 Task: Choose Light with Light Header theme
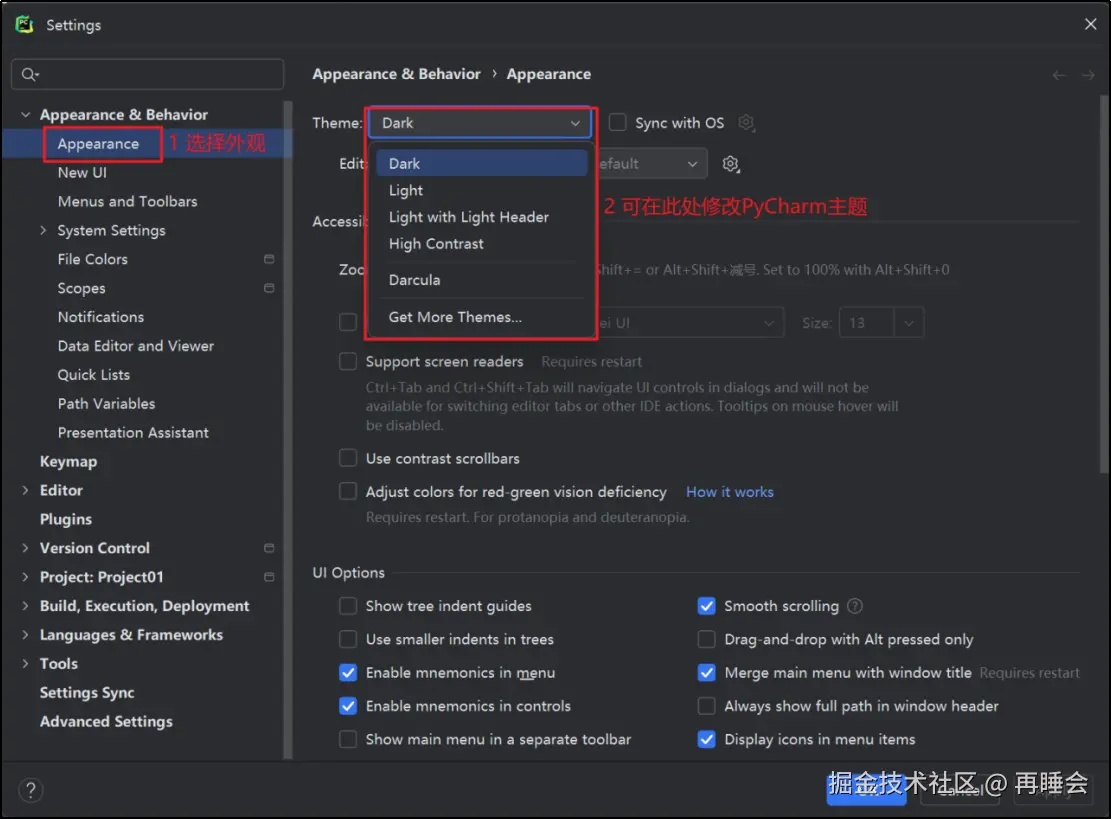[x=482, y=217]
